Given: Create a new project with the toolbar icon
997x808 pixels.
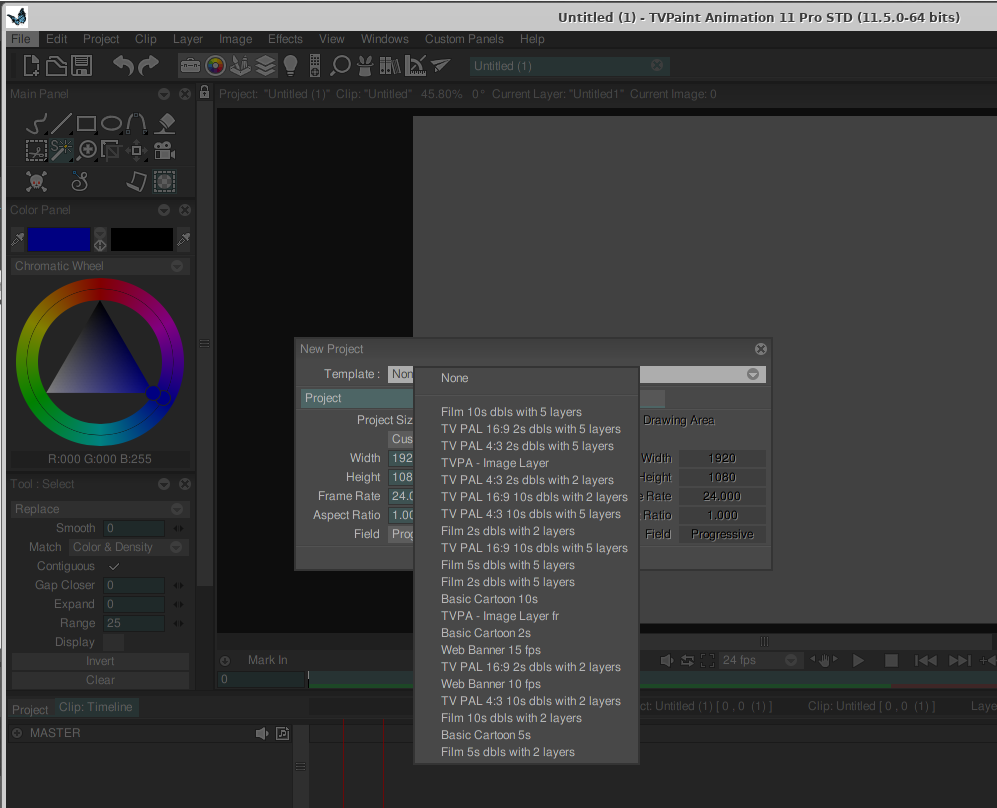Looking at the screenshot, I should point(31,65).
